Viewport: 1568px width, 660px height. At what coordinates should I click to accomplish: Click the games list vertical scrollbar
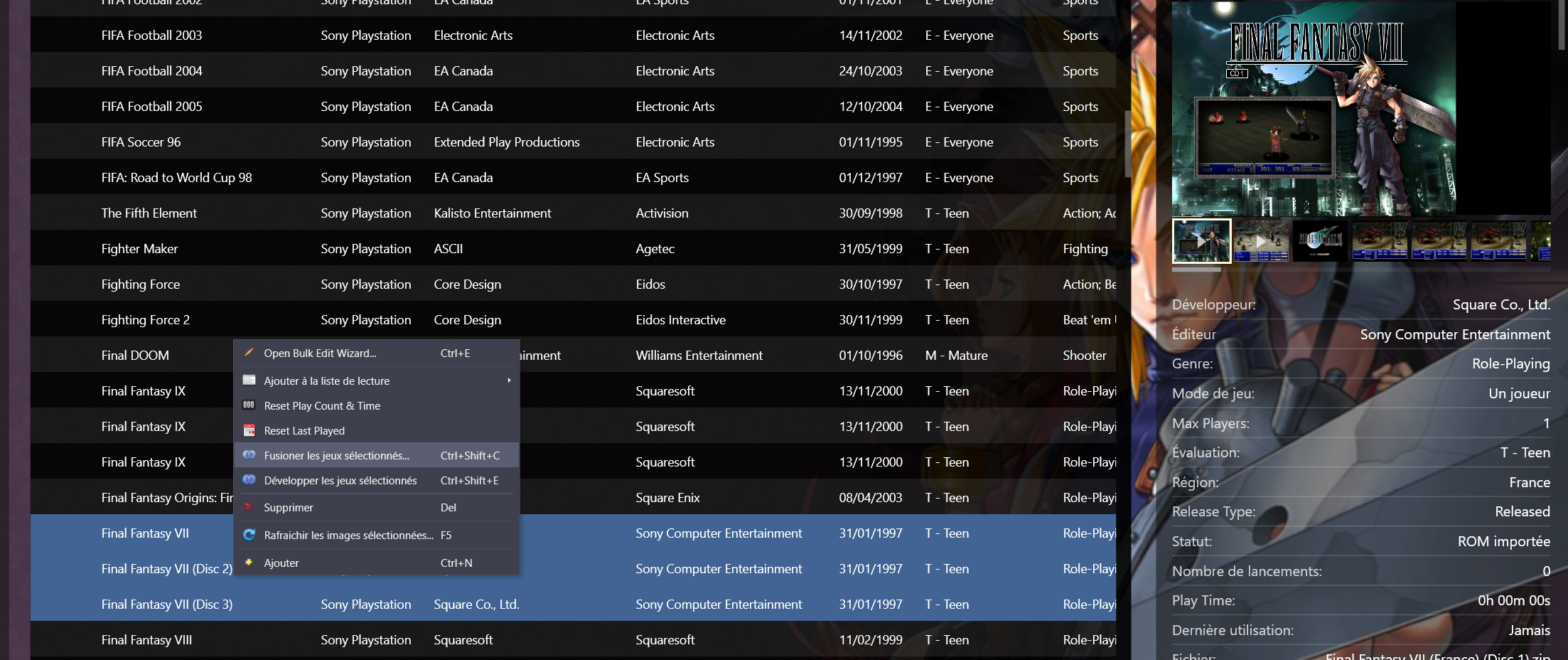(x=1127, y=144)
